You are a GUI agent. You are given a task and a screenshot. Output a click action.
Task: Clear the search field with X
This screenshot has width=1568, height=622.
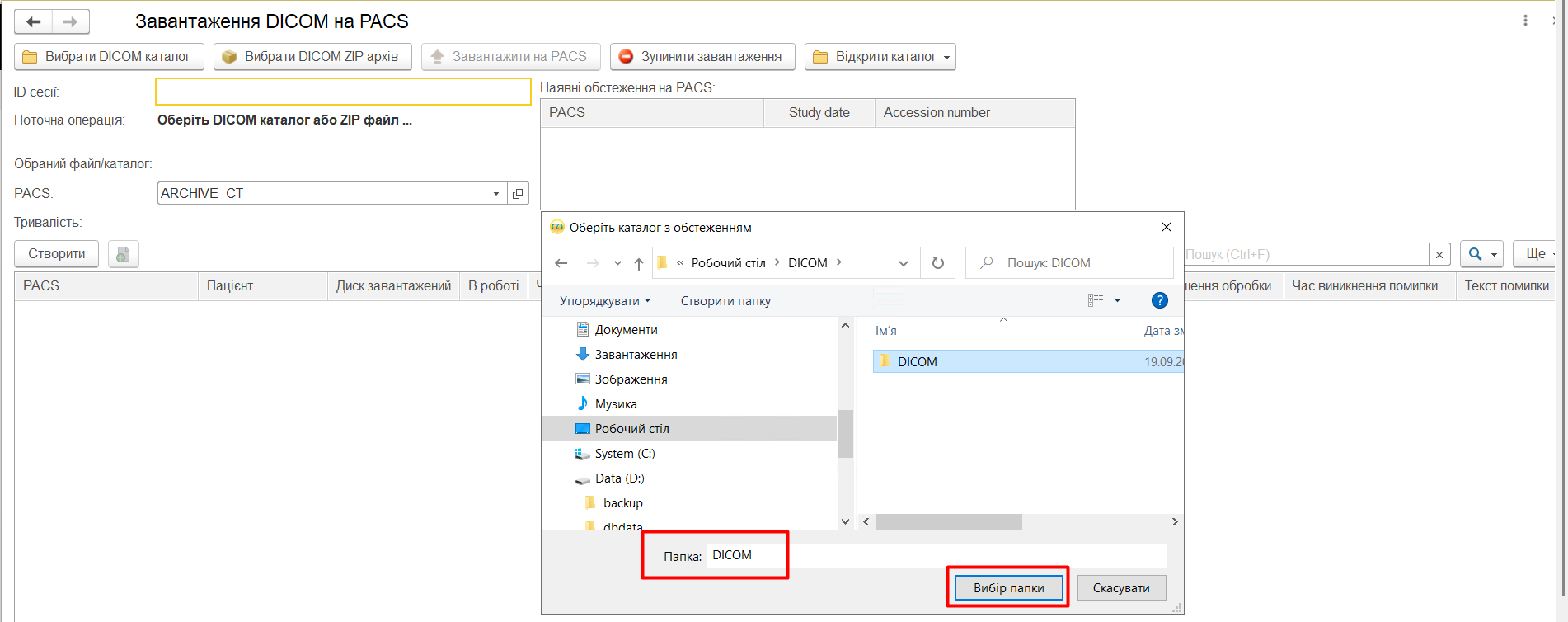[x=1439, y=254]
